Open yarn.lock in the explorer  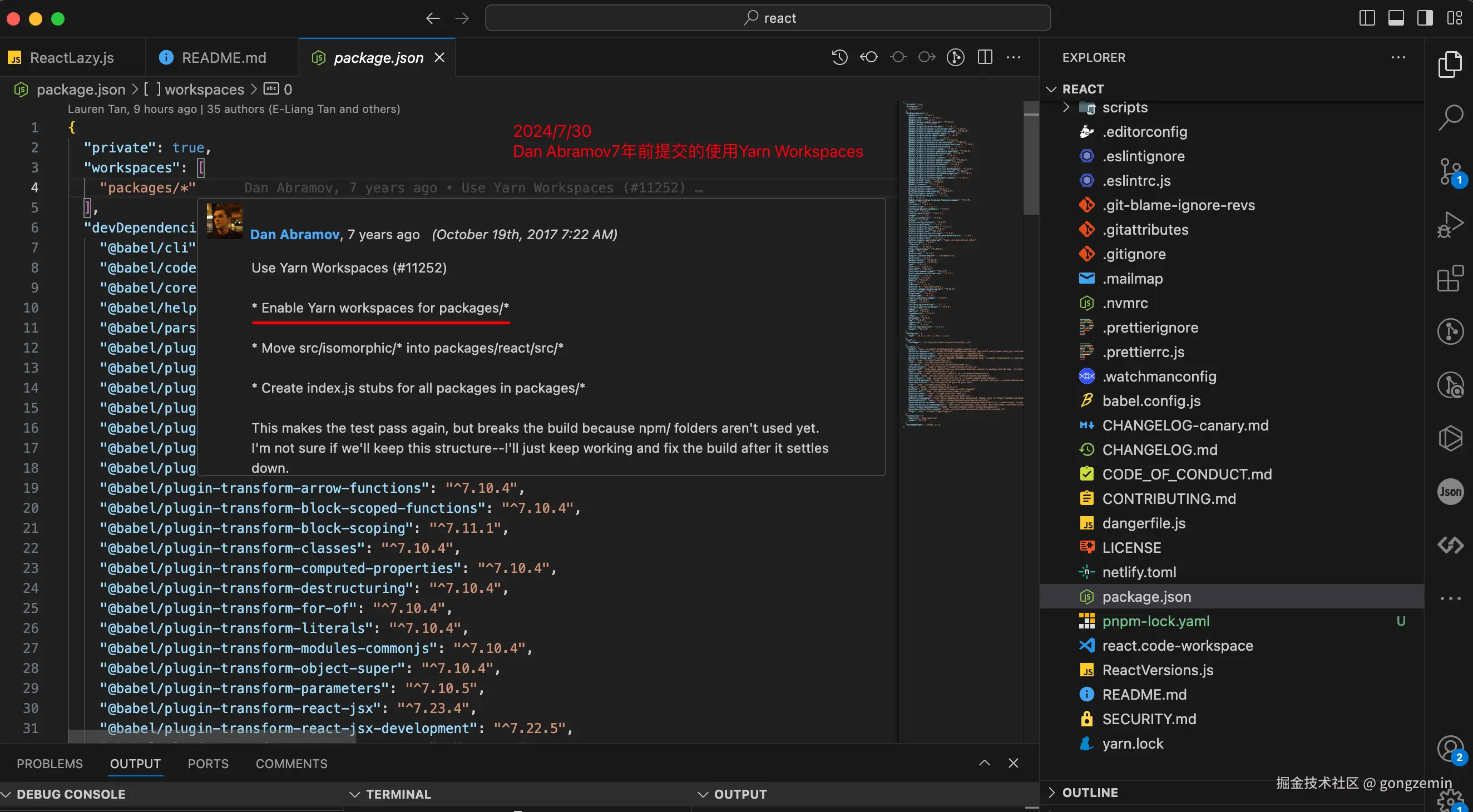coord(1132,744)
